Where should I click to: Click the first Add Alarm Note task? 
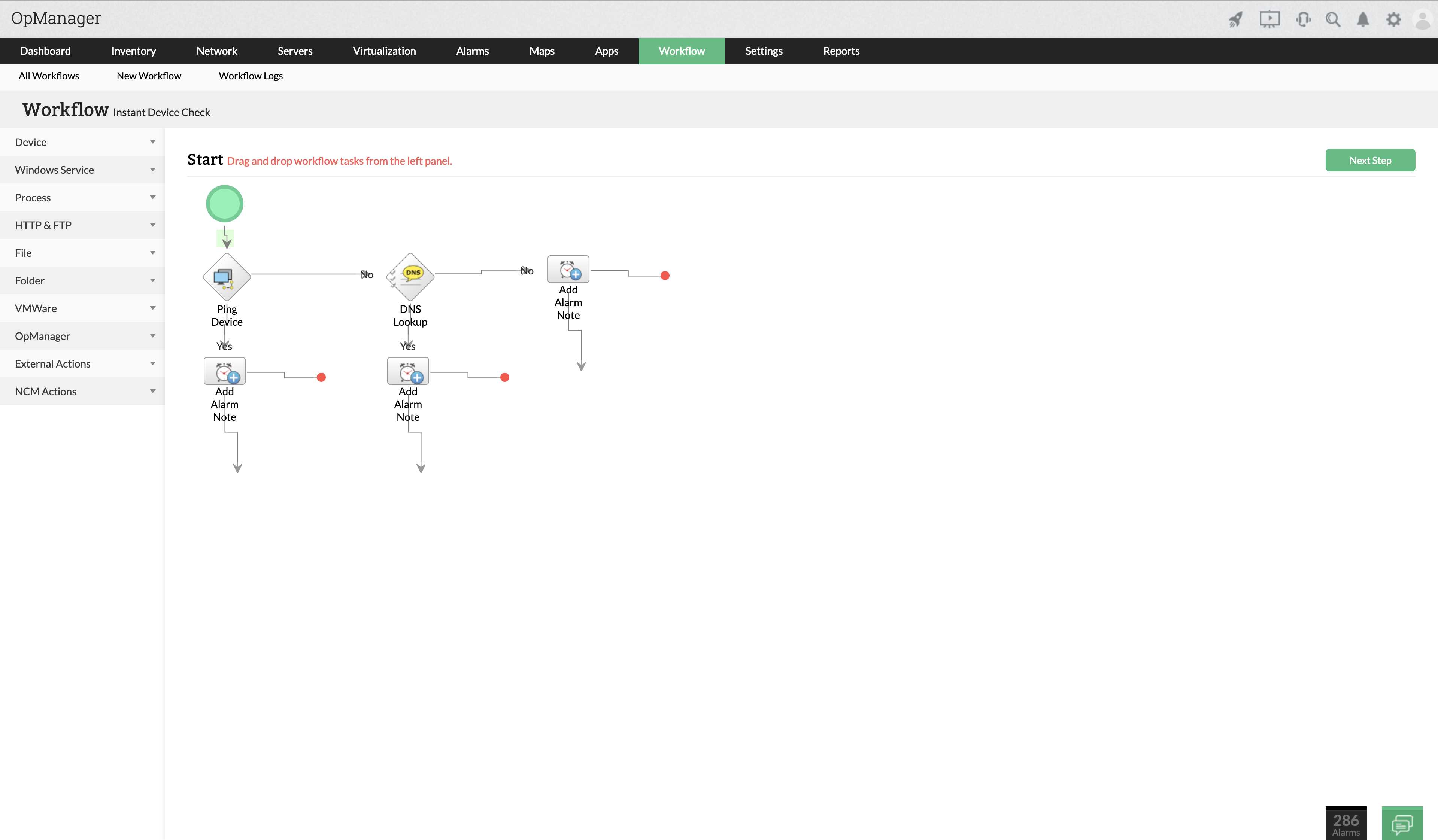[x=224, y=371]
